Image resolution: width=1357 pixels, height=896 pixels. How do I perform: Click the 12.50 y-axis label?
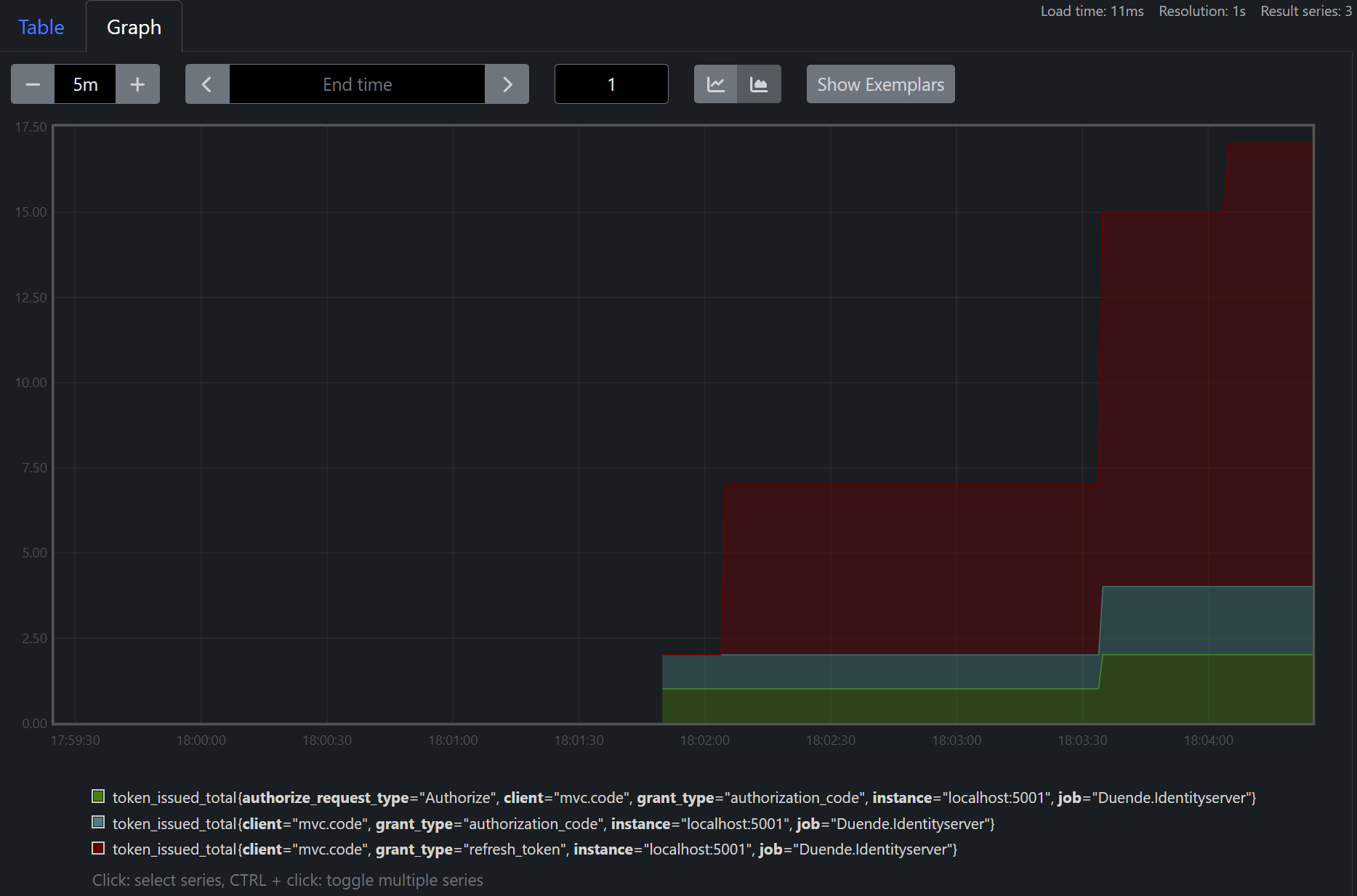point(31,298)
